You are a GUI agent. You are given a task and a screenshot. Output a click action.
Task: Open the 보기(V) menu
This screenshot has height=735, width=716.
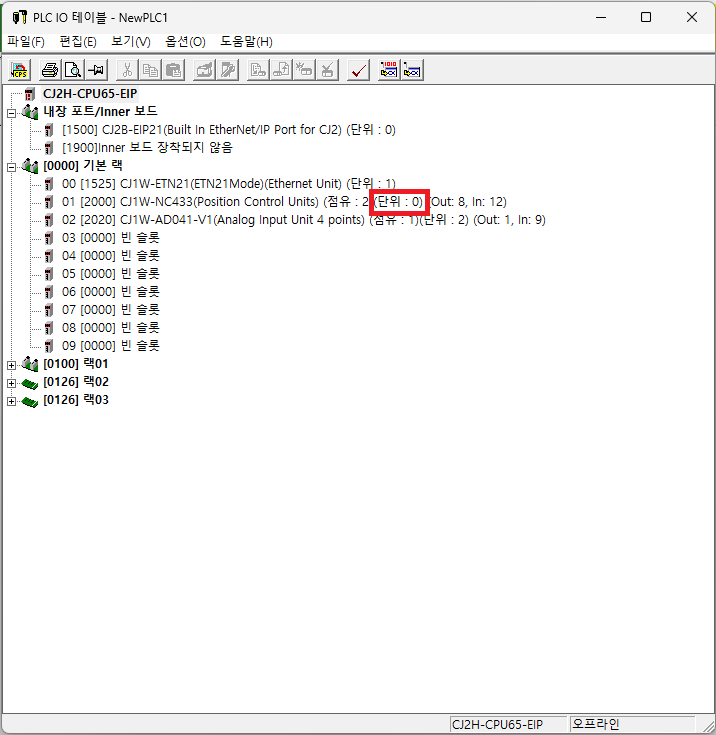point(131,42)
